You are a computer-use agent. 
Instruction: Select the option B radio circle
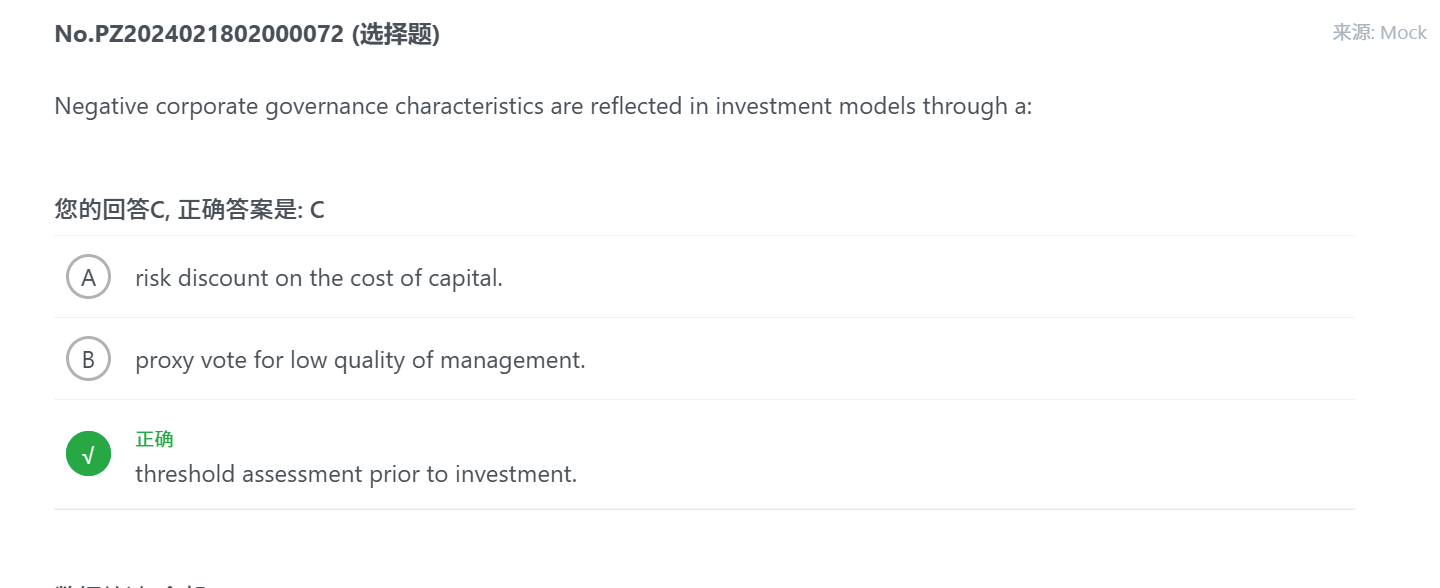point(88,359)
